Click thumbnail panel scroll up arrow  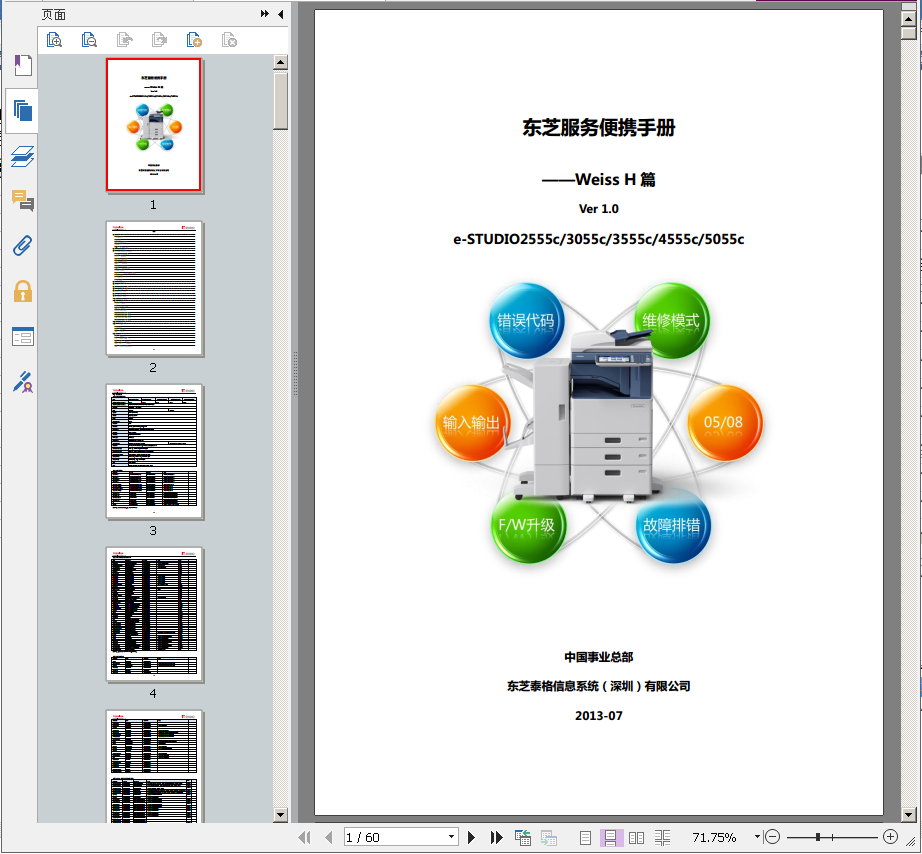pyautogui.click(x=280, y=62)
